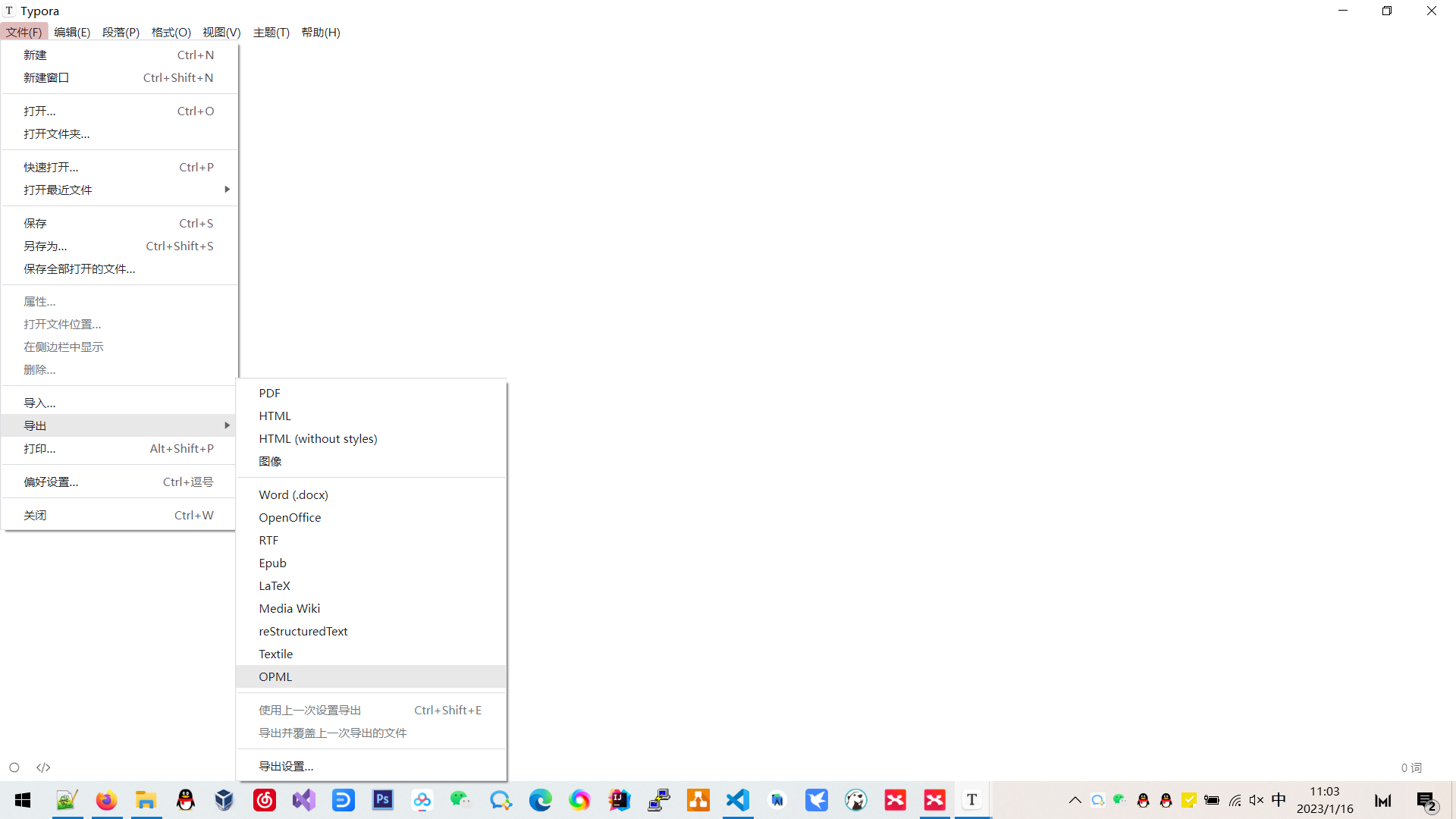This screenshot has width=1456, height=819.
Task: Open 导出设置... export settings
Action: [286, 766]
